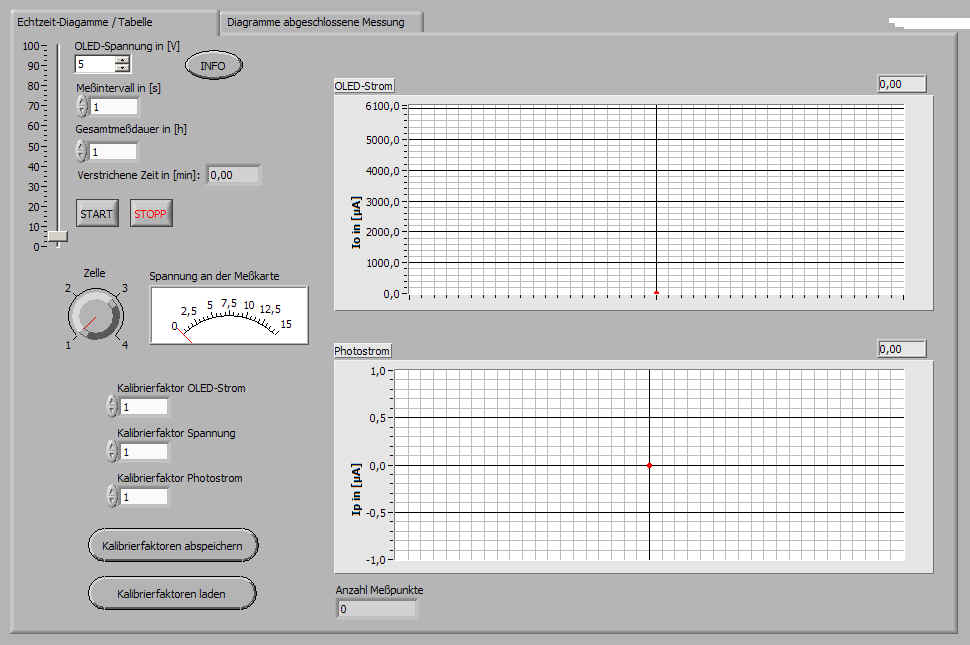Click the Kalibrierfaktor Photostrom stepper arrows
970x645 pixels.
click(111, 496)
